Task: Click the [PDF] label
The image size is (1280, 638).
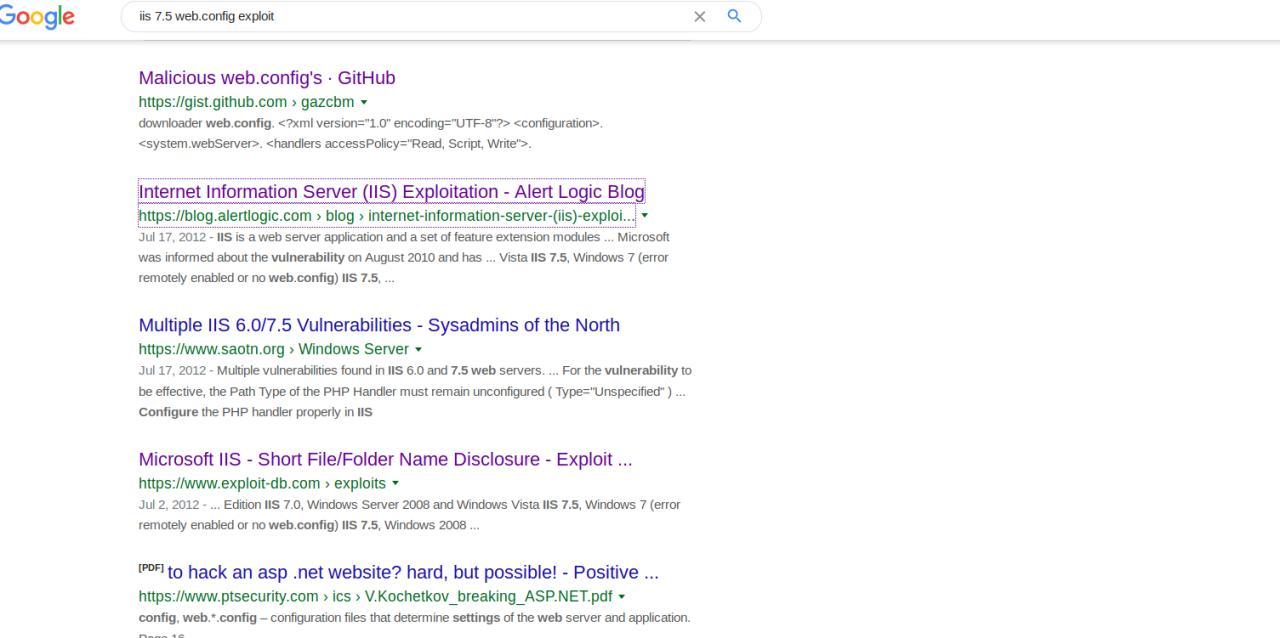Action: coord(151,569)
